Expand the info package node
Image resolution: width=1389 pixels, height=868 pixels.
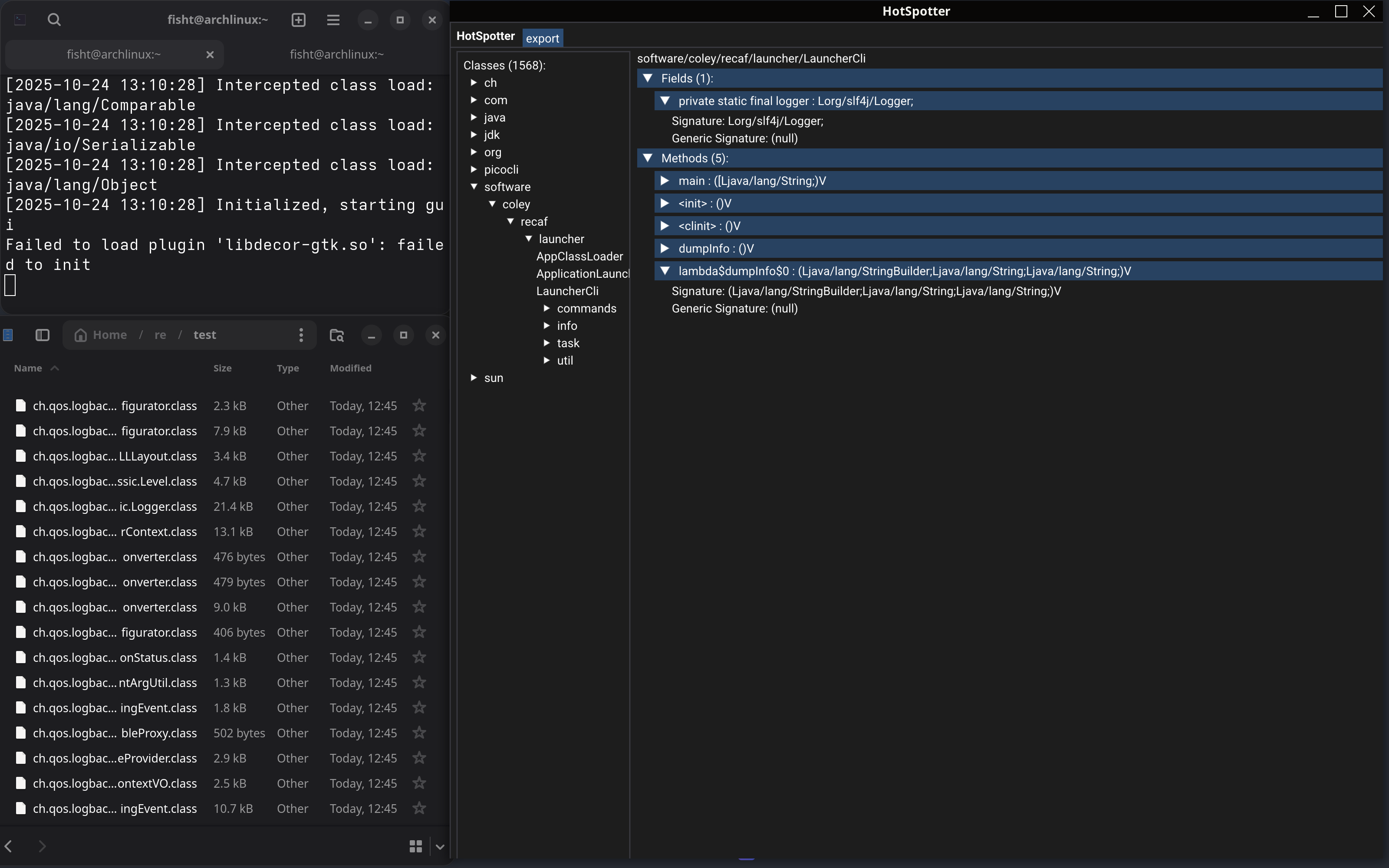coord(547,325)
